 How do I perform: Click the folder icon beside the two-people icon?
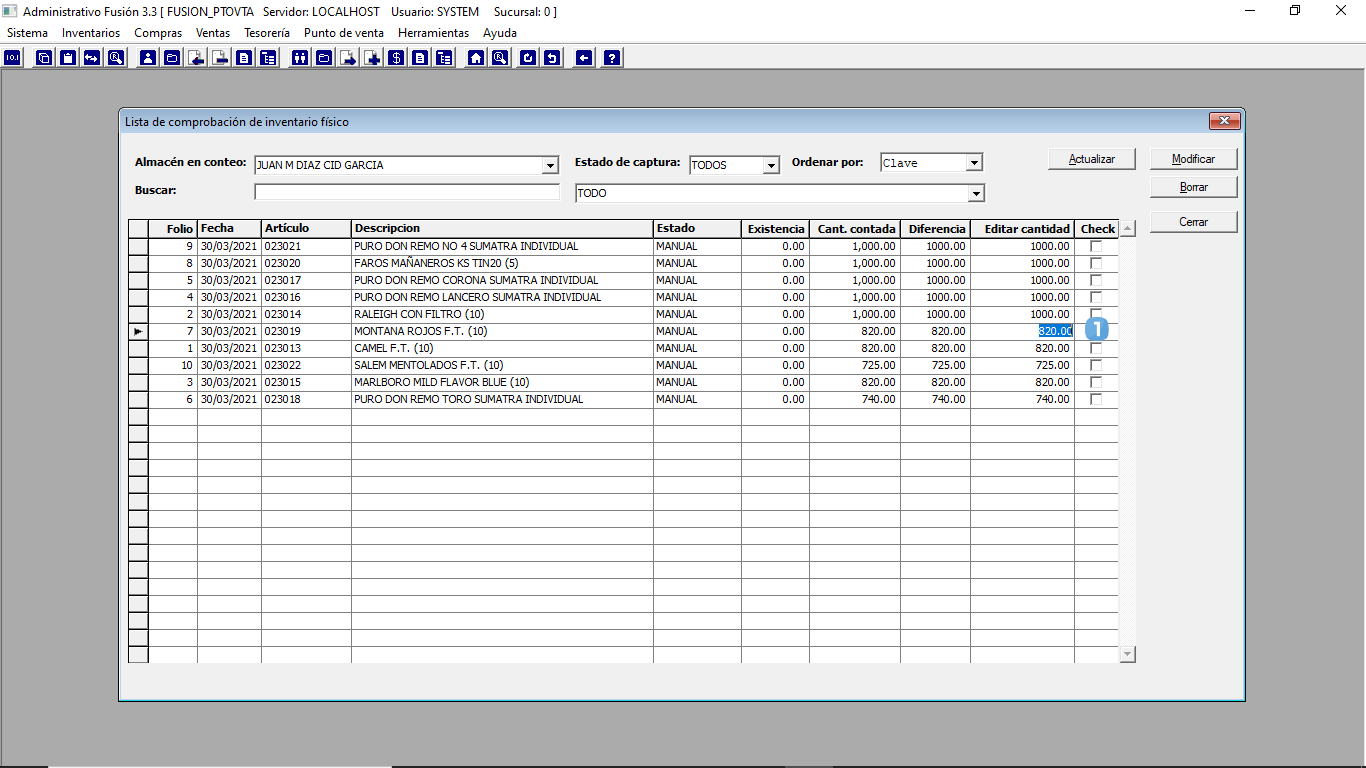tap(324, 58)
